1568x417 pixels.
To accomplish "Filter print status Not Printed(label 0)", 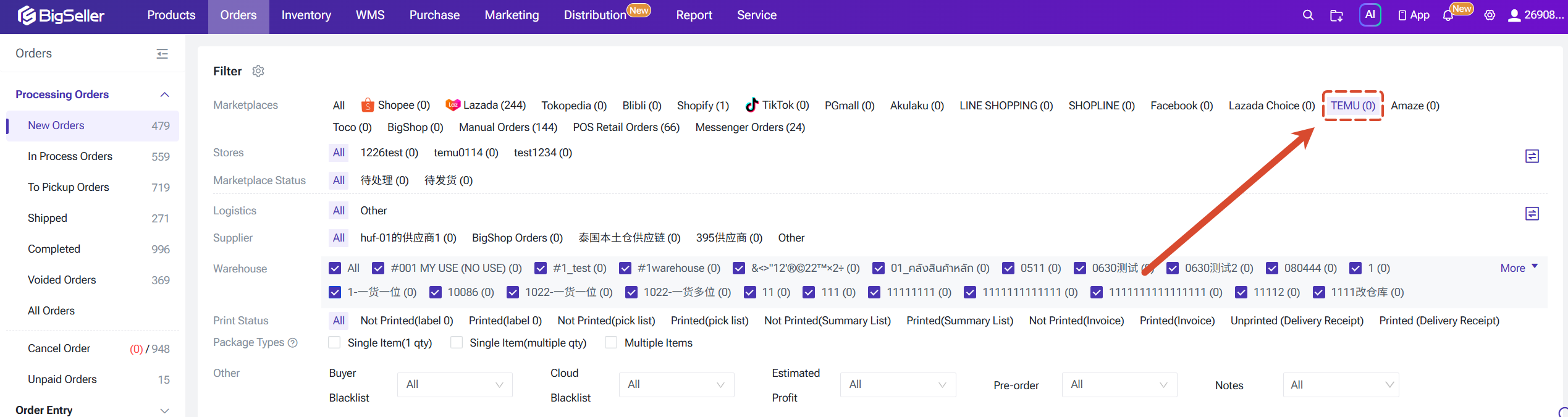I will (x=407, y=321).
